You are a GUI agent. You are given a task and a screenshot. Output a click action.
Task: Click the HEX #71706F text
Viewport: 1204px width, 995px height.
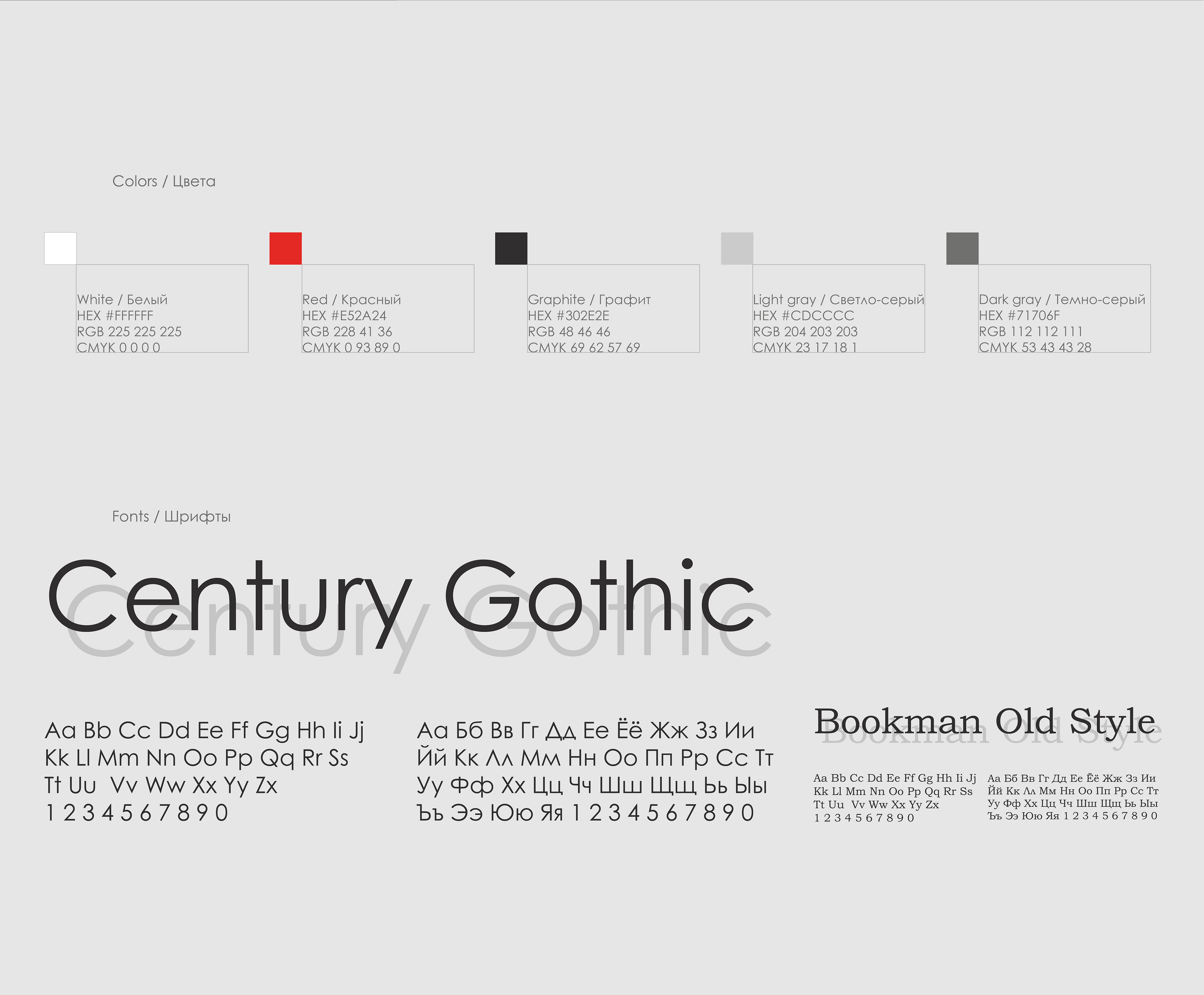1019,316
